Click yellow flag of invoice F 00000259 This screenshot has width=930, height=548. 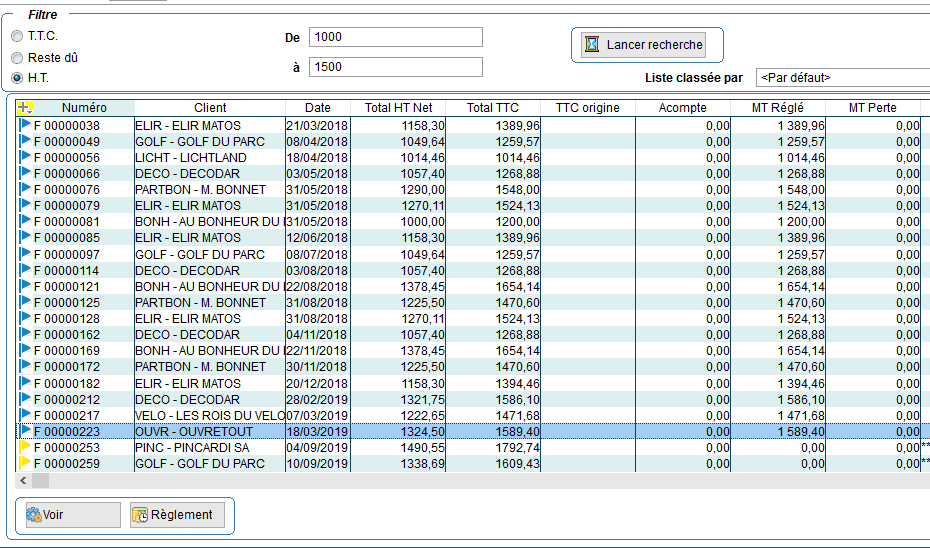point(25,463)
